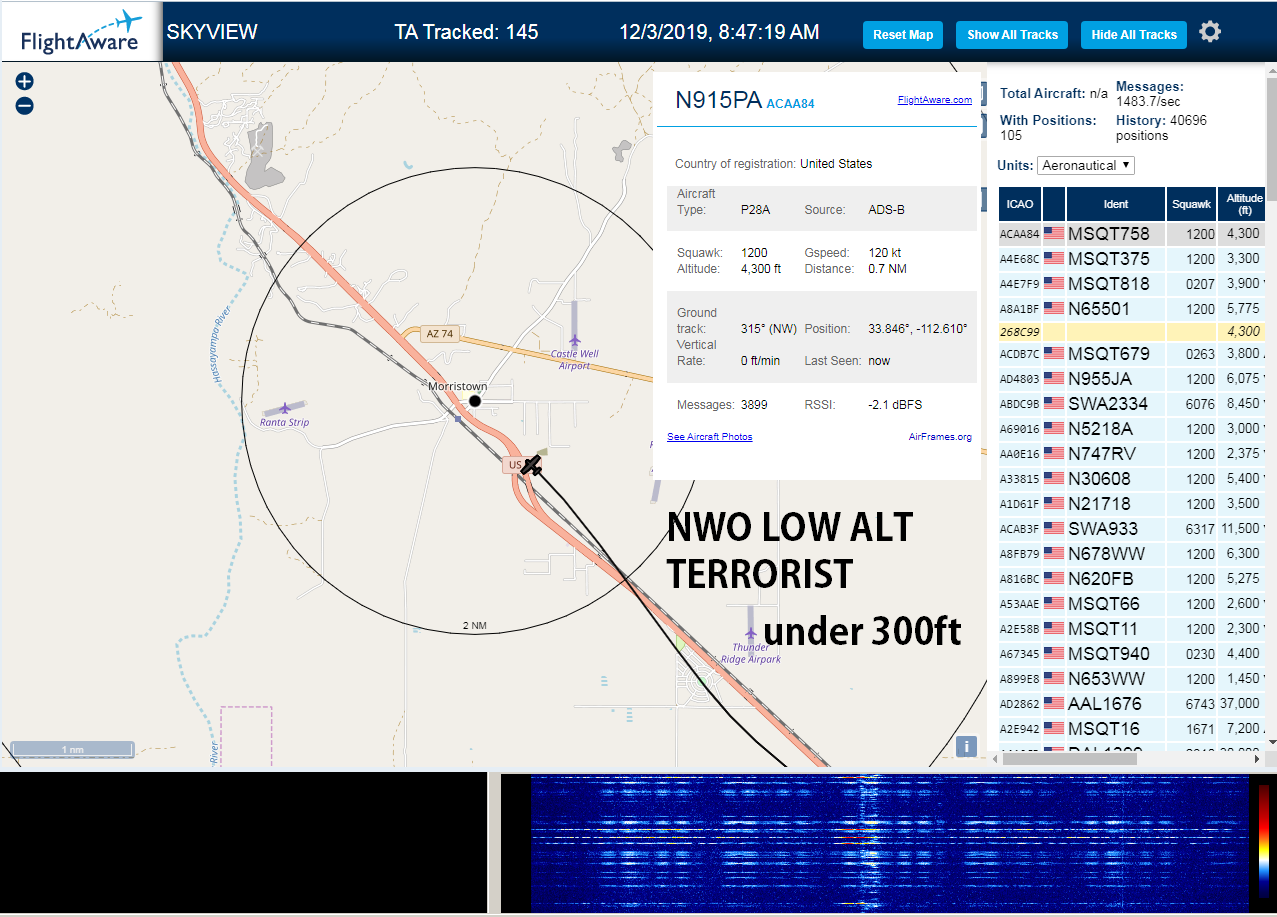Screen dimensions: 1277x917
Task: Select the SWA2334 aircraft row
Action: tap(1132, 404)
